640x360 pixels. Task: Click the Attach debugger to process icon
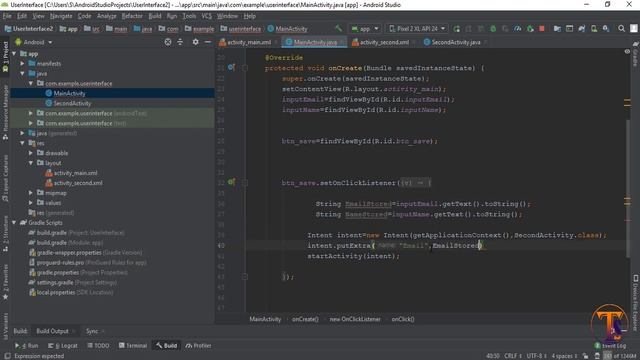(x=530, y=29)
